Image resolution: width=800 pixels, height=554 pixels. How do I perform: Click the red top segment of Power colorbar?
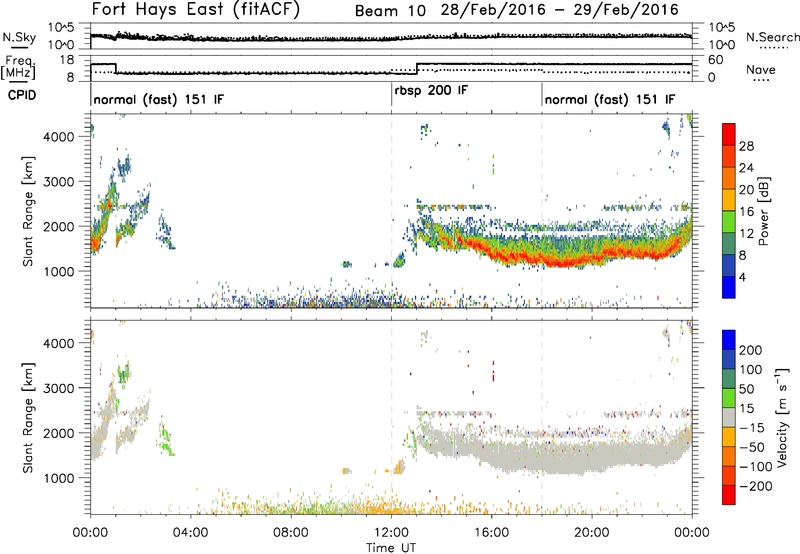point(729,134)
